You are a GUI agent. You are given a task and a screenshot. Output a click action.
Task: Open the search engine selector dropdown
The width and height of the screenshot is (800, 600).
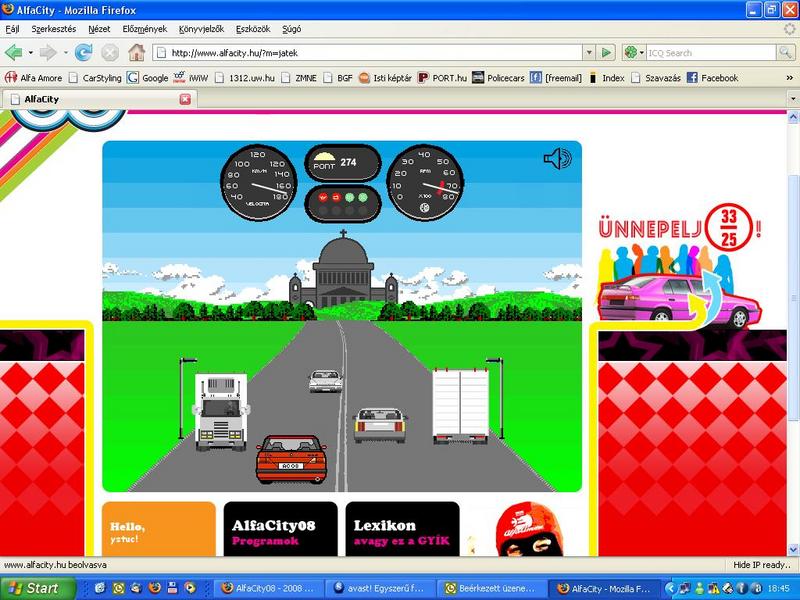point(634,53)
